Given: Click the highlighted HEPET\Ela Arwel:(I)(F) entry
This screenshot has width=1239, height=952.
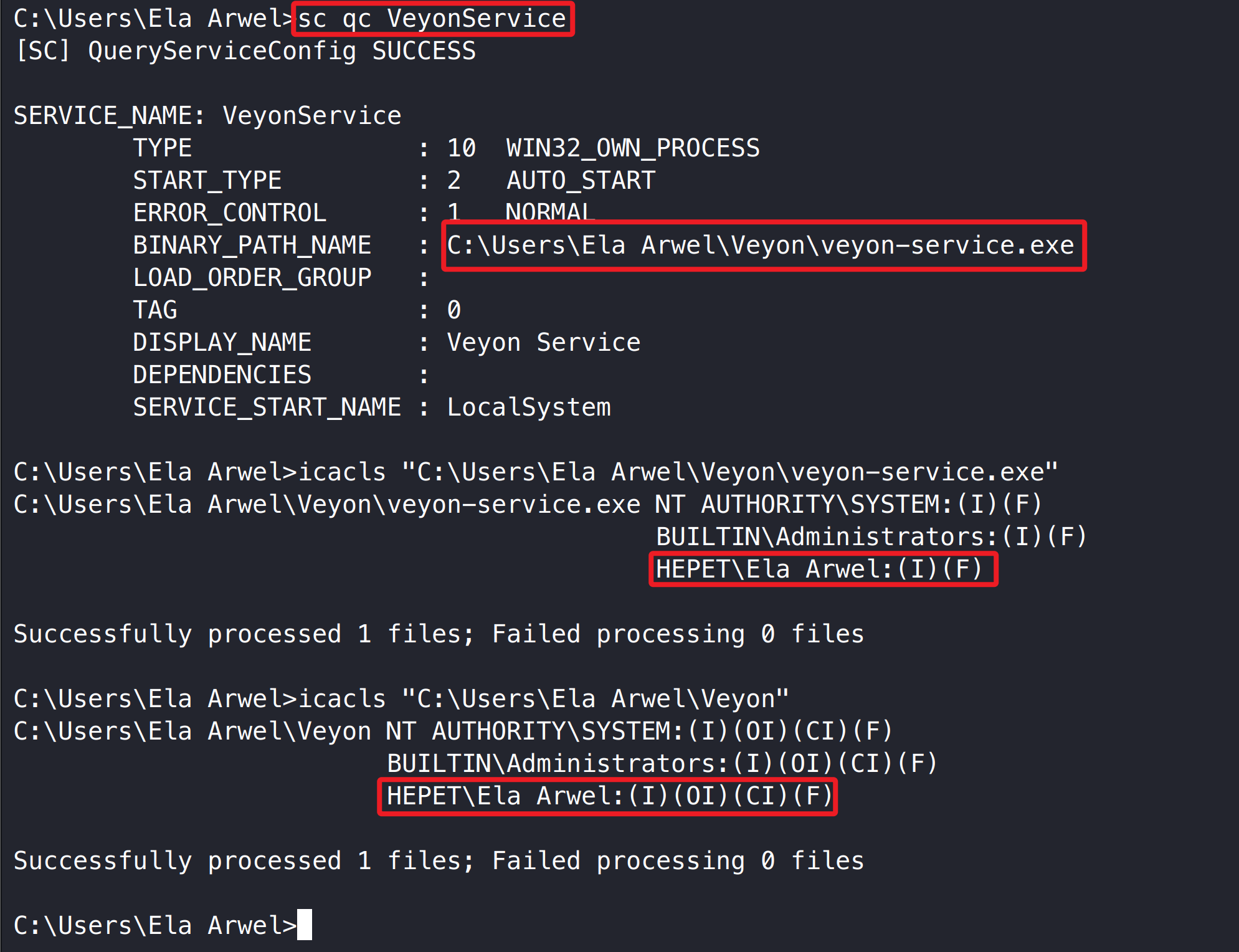Looking at the screenshot, I should click(x=820, y=569).
